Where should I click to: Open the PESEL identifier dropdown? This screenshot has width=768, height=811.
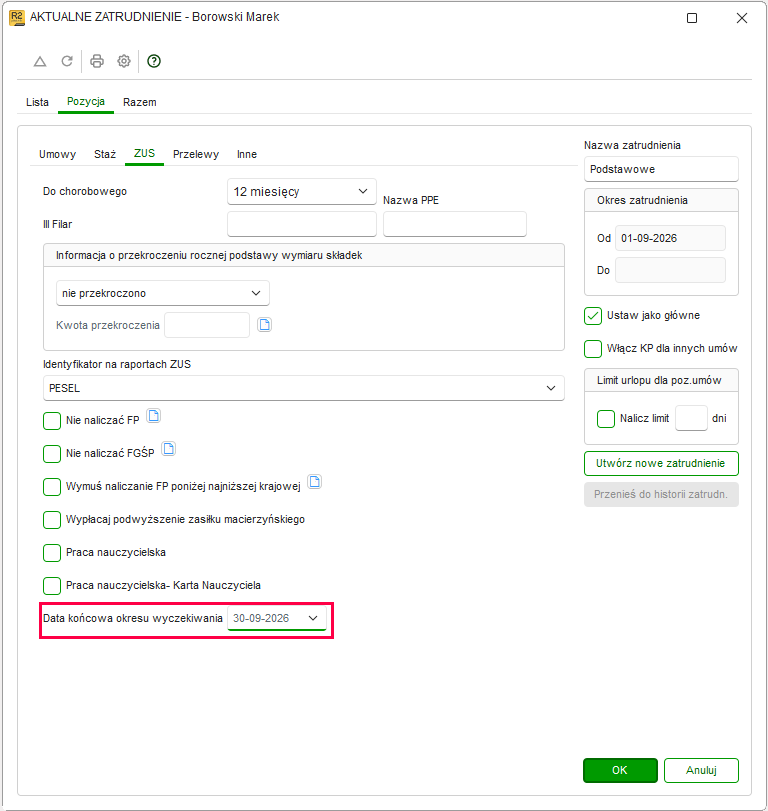(304, 388)
